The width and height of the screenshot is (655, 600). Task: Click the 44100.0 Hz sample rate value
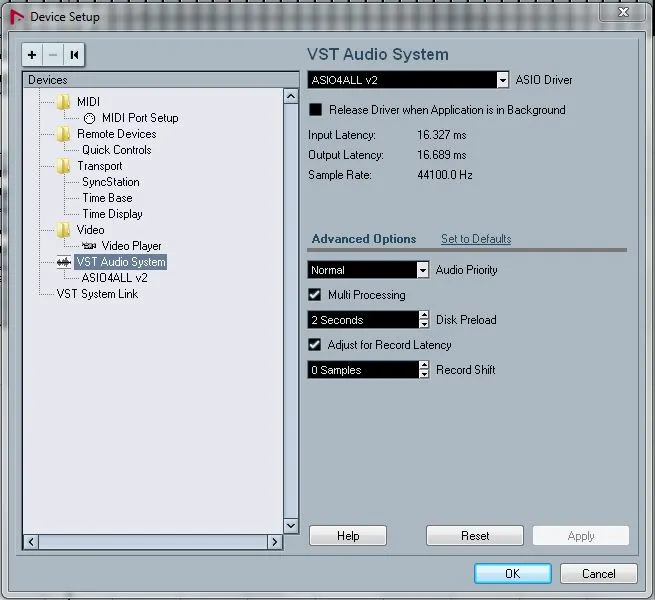[445, 175]
